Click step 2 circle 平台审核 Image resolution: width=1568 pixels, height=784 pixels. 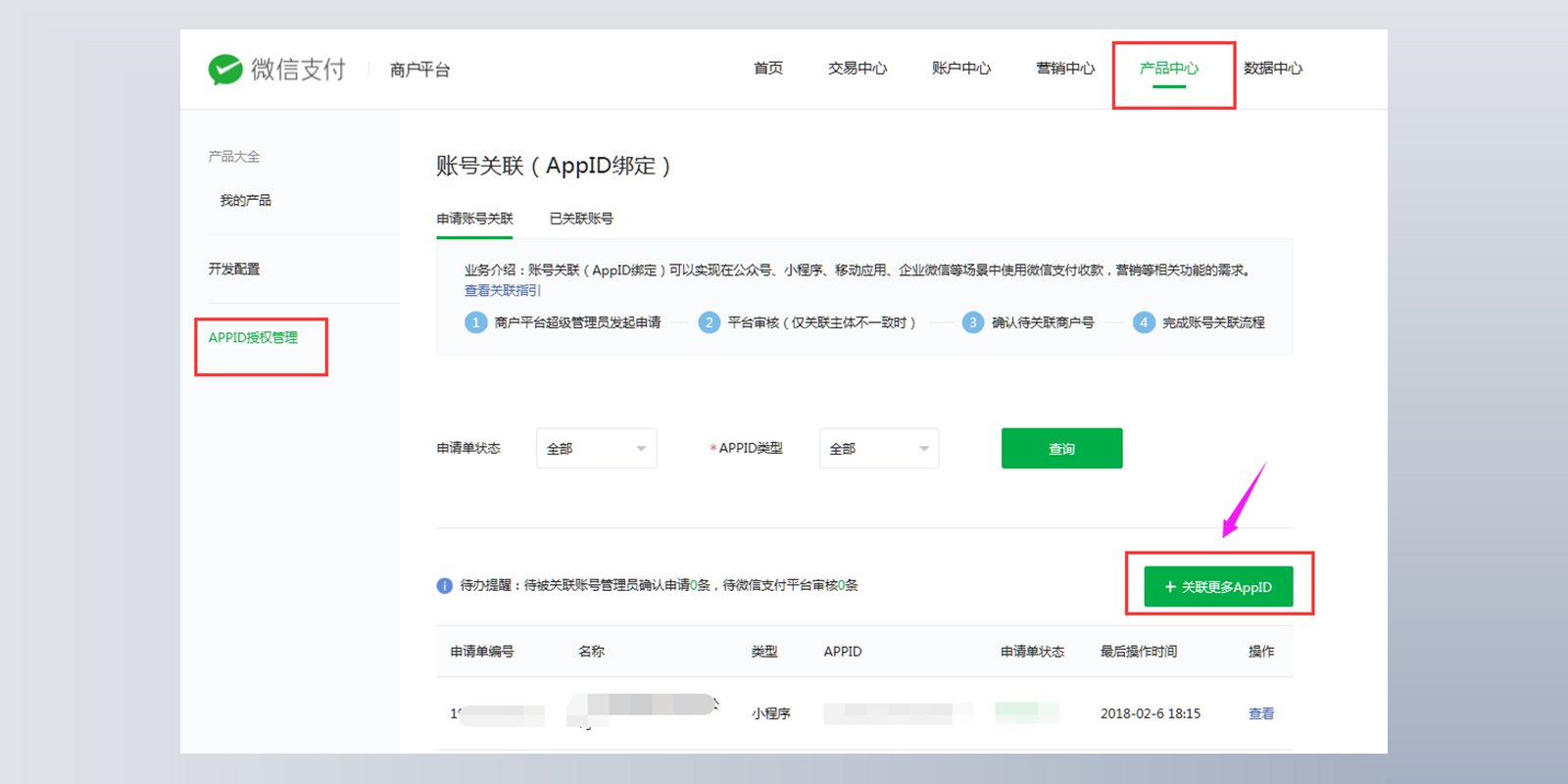pos(709,322)
